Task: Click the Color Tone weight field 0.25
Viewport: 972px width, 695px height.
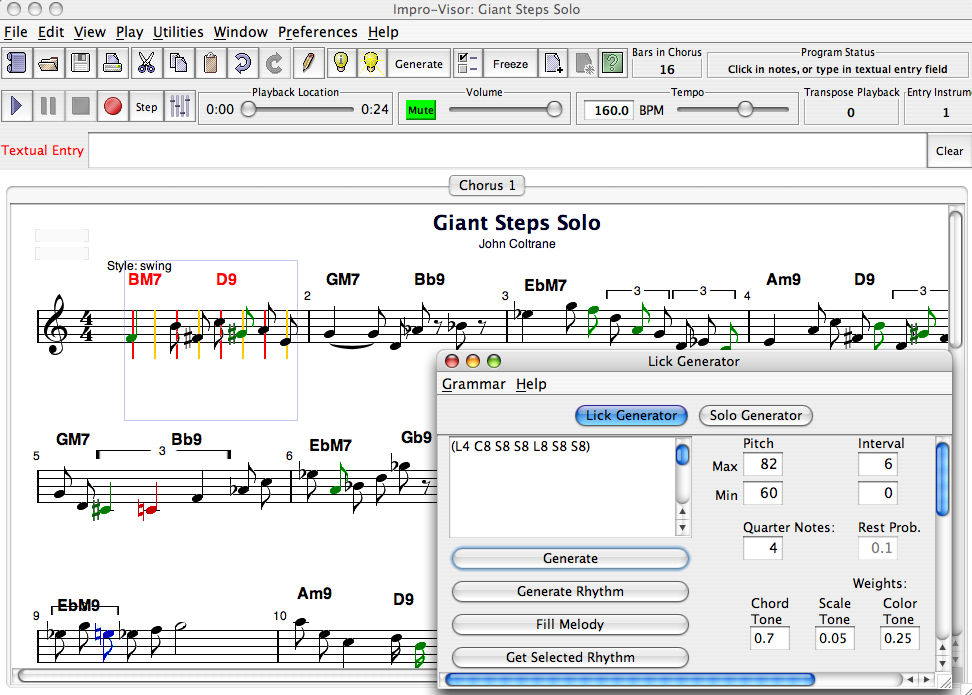Action: click(x=899, y=639)
